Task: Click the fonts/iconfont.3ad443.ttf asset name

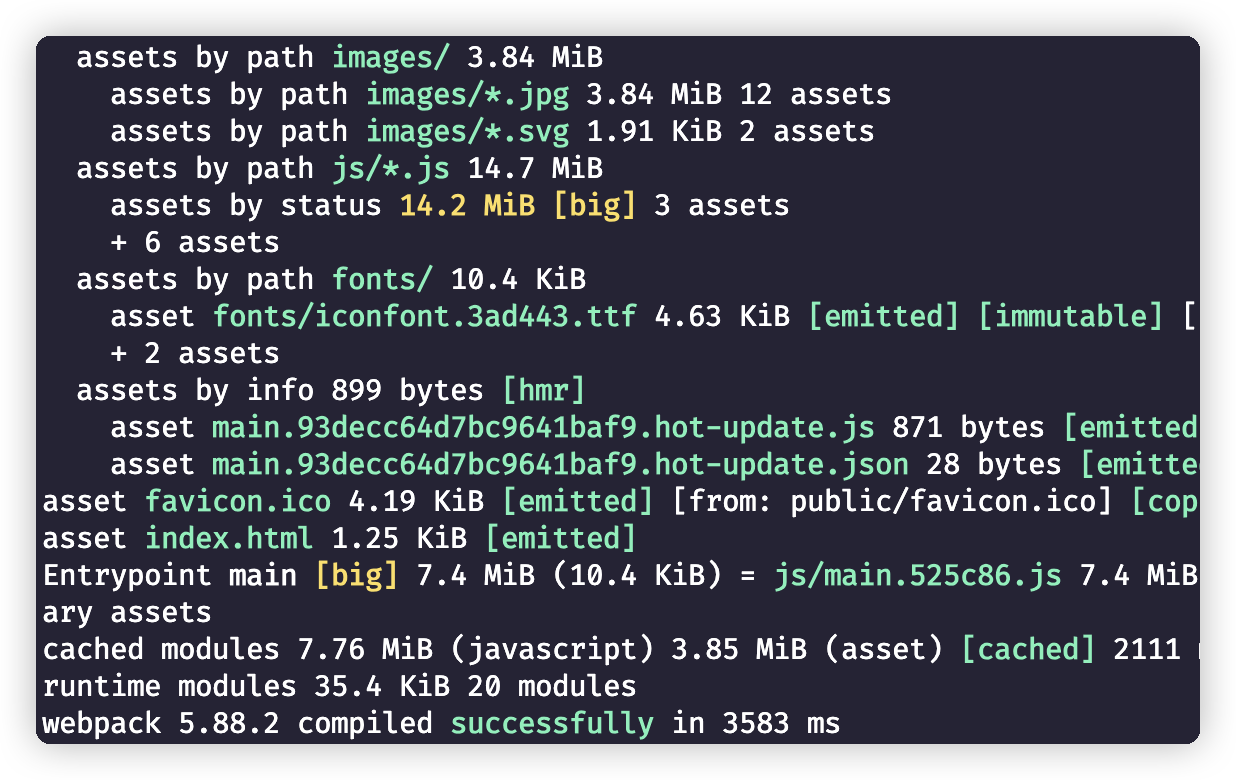Action: pos(424,317)
